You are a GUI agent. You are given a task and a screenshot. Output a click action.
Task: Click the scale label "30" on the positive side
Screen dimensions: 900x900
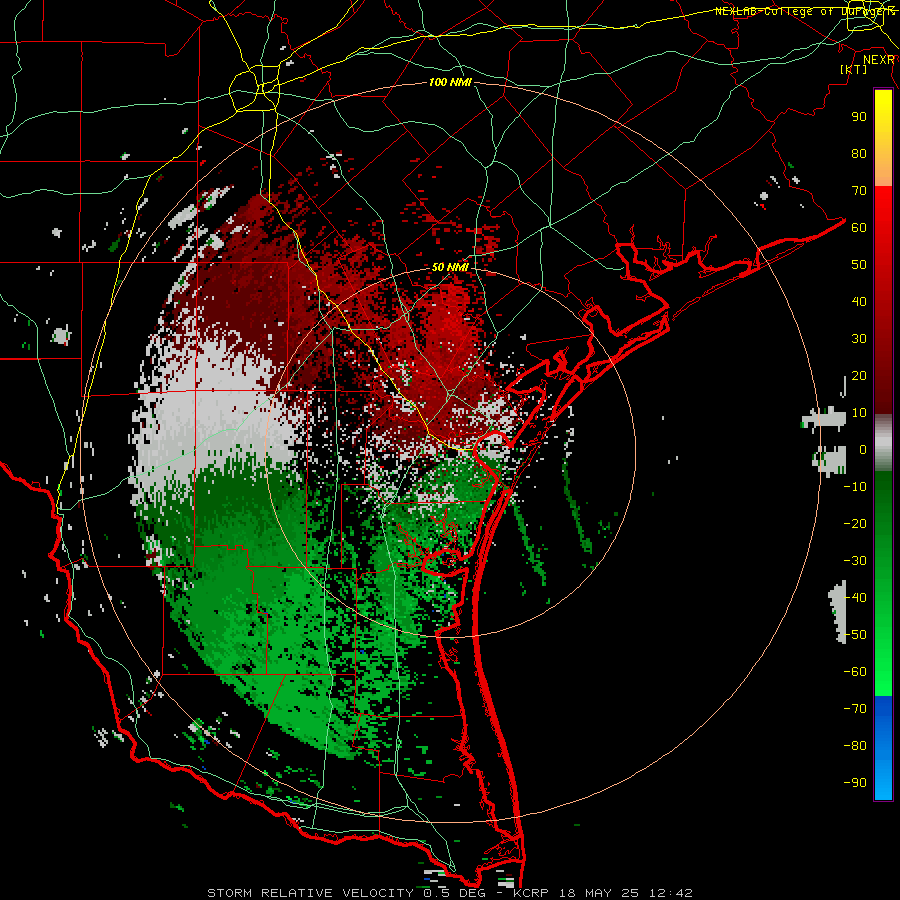tap(859, 339)
